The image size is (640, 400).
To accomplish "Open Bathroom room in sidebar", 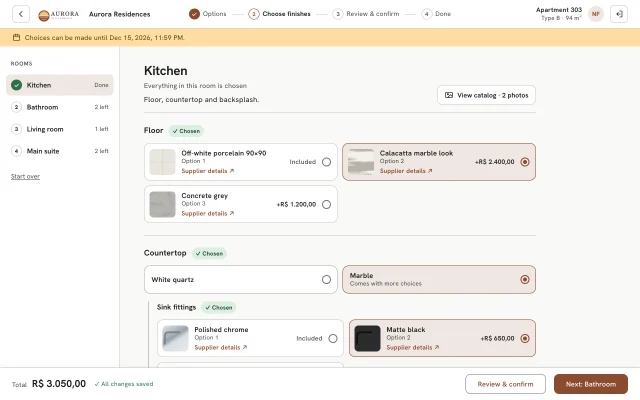I will (60, 107).
